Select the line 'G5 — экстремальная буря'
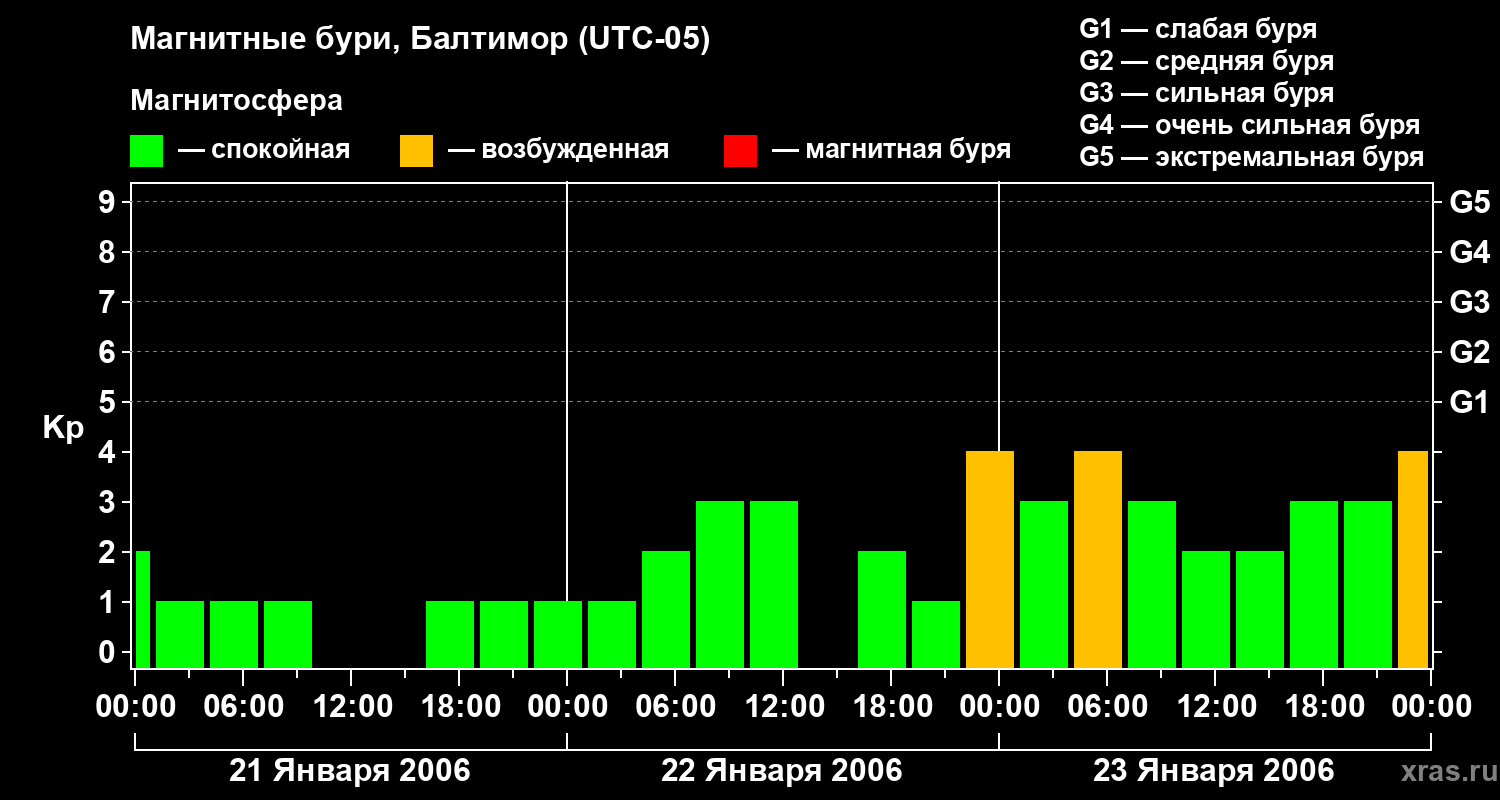The image size is (1500, 800). click(1252, 157)
